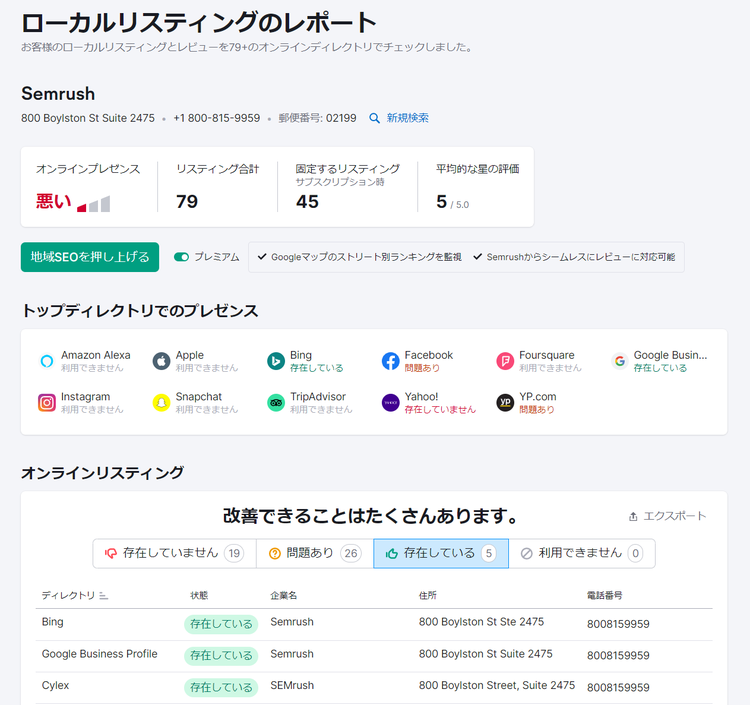The width and height of the screenshot is (750, 705).
Task: Click address 800 Boylston Street, Suite 2475
Action: pos(497,685)
